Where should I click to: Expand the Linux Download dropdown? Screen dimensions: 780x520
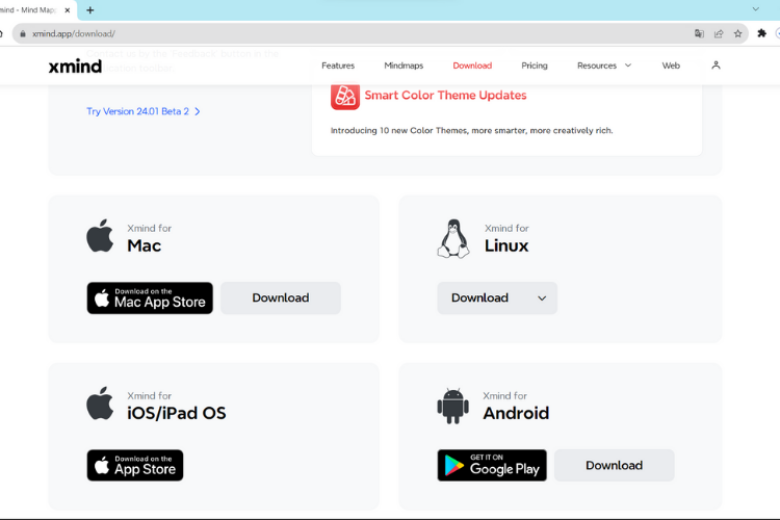[497, 298]
